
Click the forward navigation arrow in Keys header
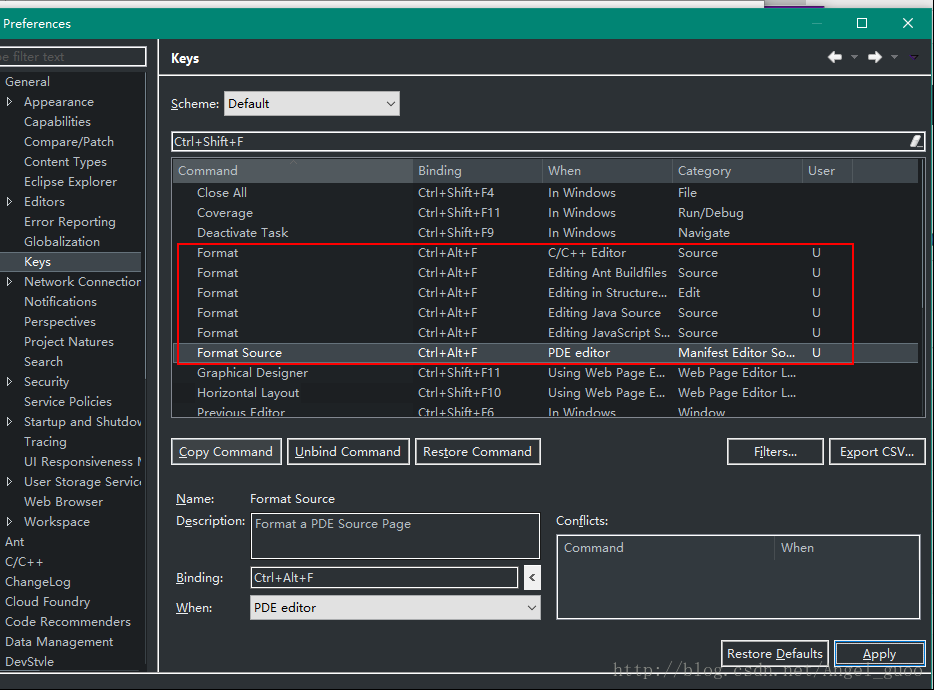tap(874, 57)
